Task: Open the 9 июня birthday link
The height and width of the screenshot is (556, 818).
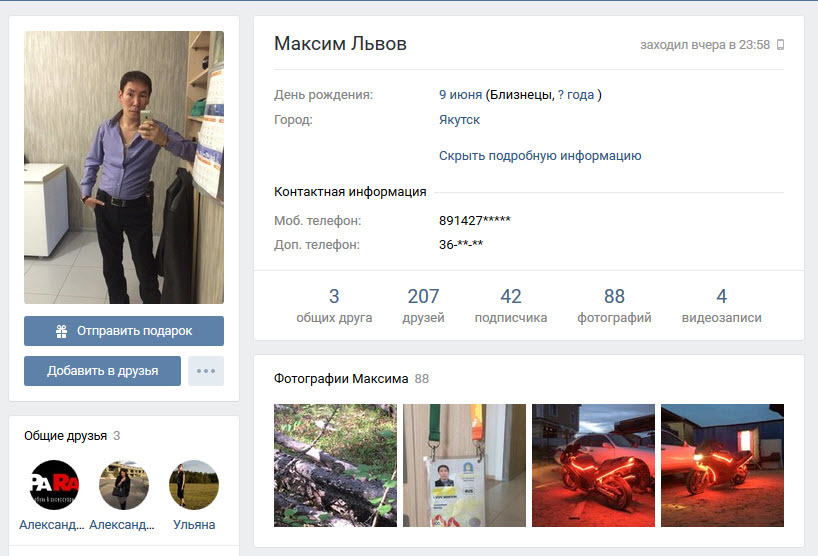Action: (x=460, y=94)
